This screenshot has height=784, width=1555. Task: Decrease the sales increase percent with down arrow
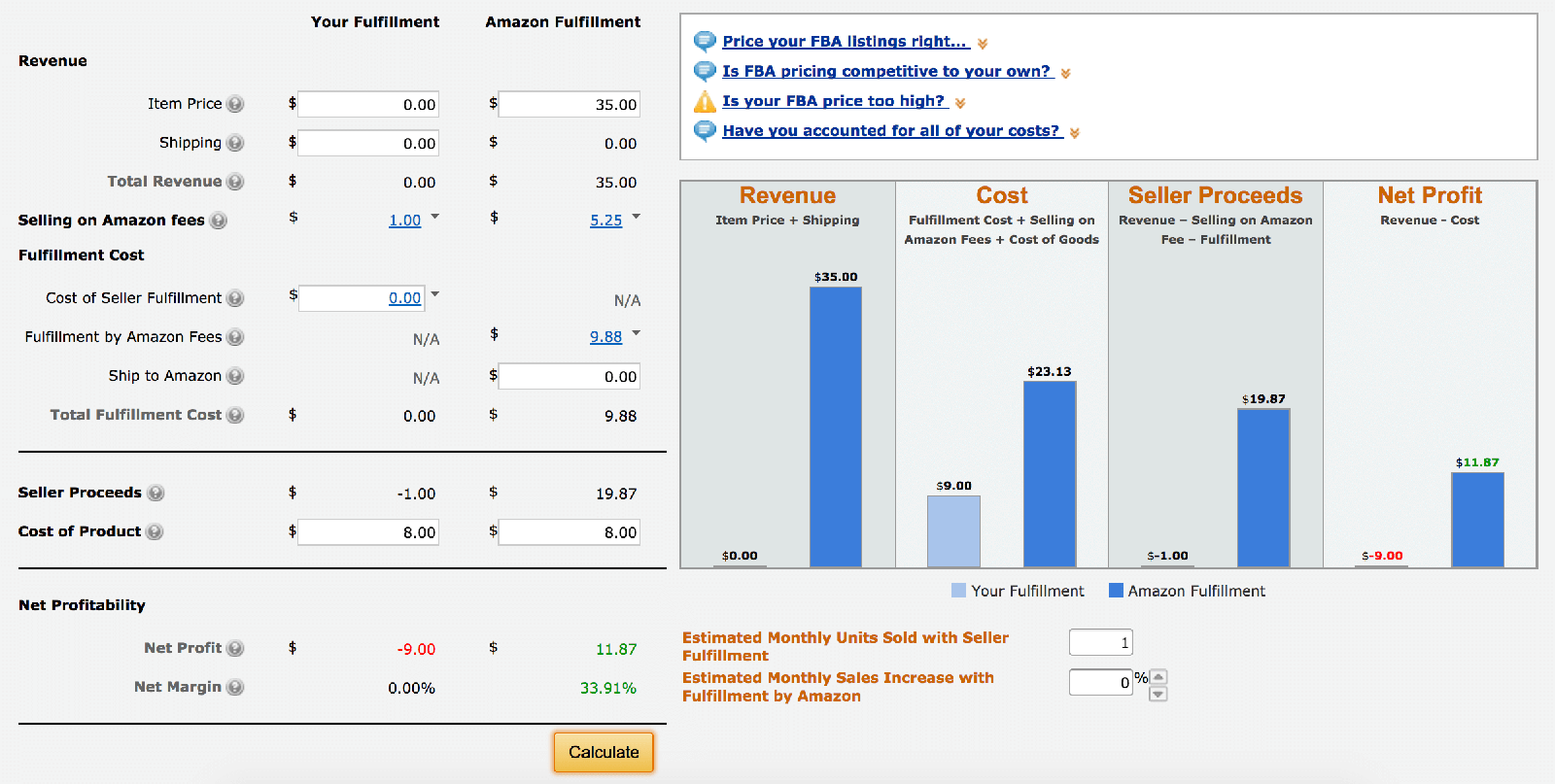tap(1158, 694)
